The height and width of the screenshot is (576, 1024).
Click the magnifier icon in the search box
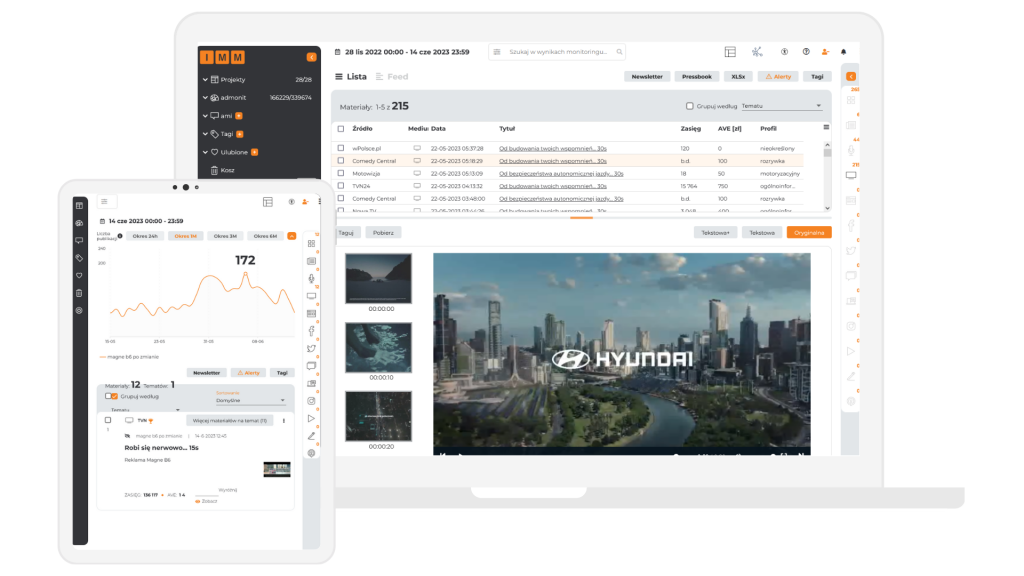[619, 52]
